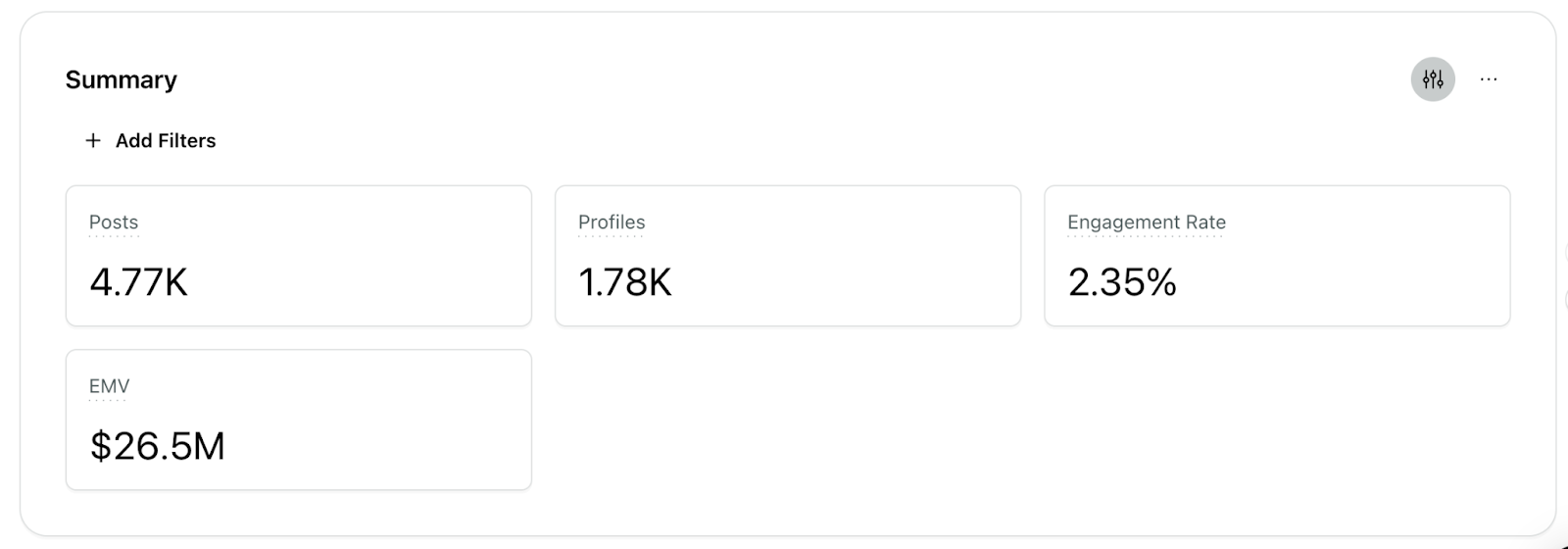Open the filter sliders settings icon
Viewport: 1568px width, 549px height.
coord(1433,79)
